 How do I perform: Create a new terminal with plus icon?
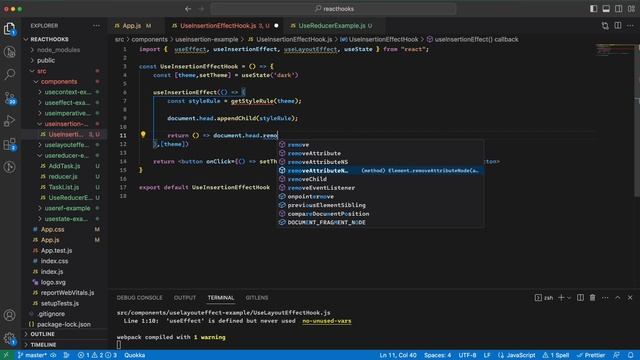pyautogui.click(x=561, y=298)
